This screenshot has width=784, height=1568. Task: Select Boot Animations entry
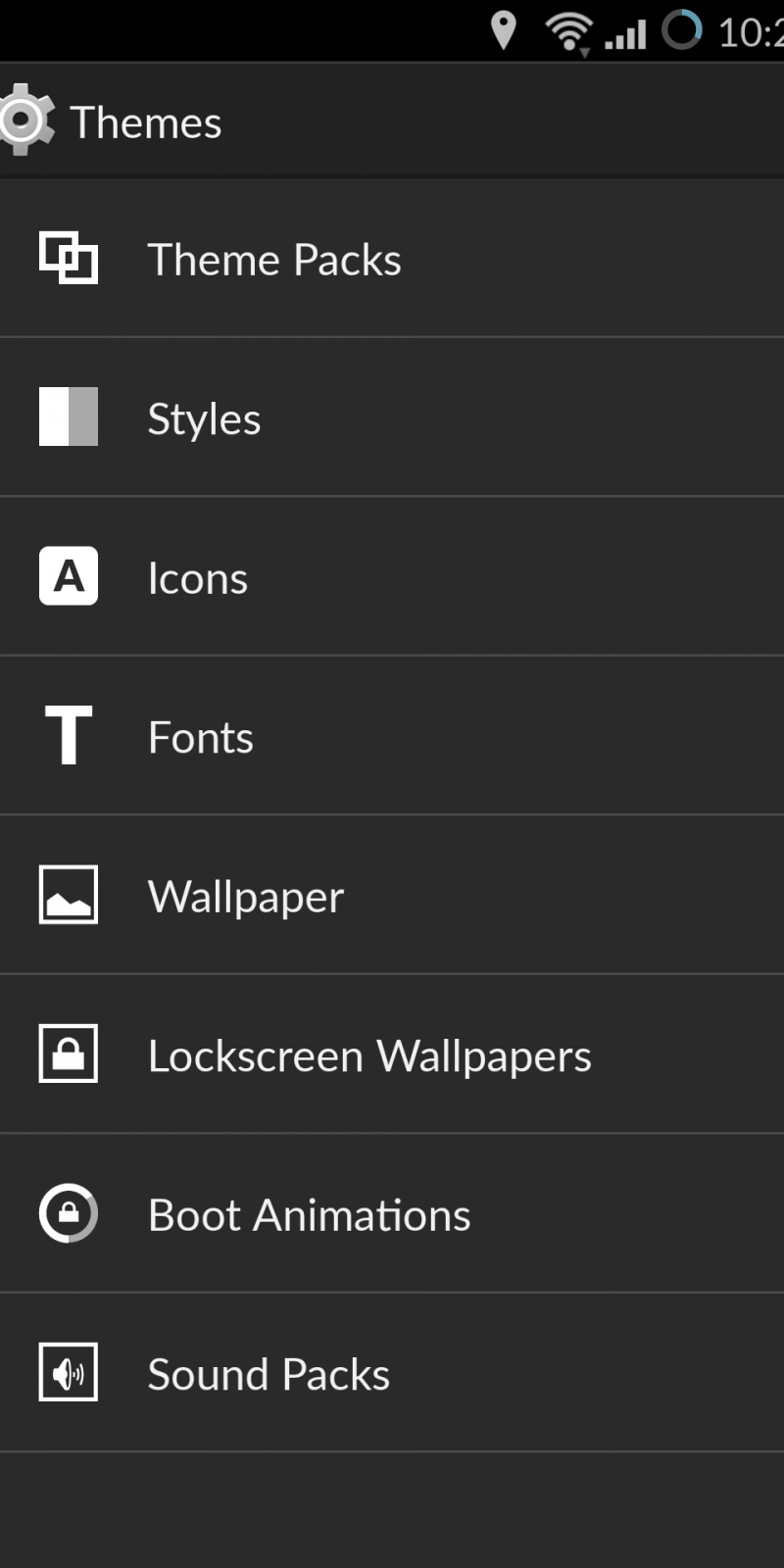tap(309, 1215)
